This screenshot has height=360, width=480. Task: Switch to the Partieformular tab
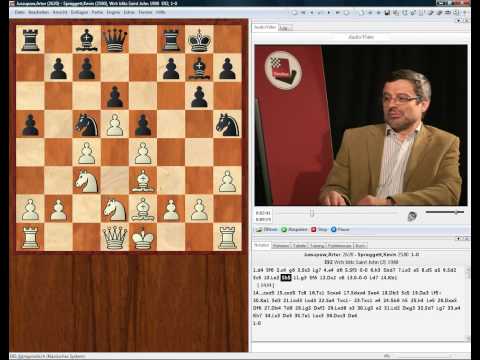tap(339, 246)
